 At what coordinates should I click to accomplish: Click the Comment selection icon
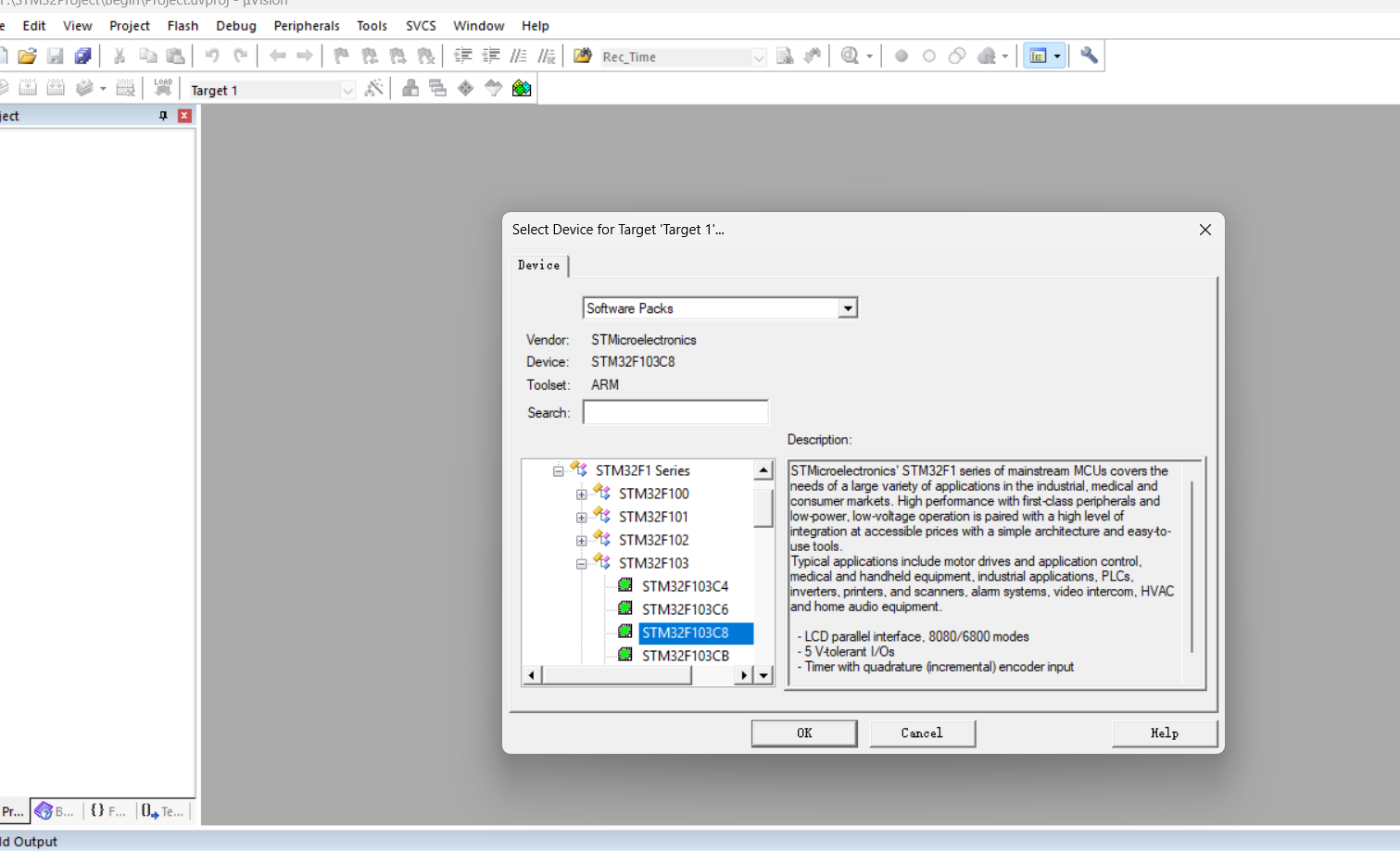click(519, 56)
